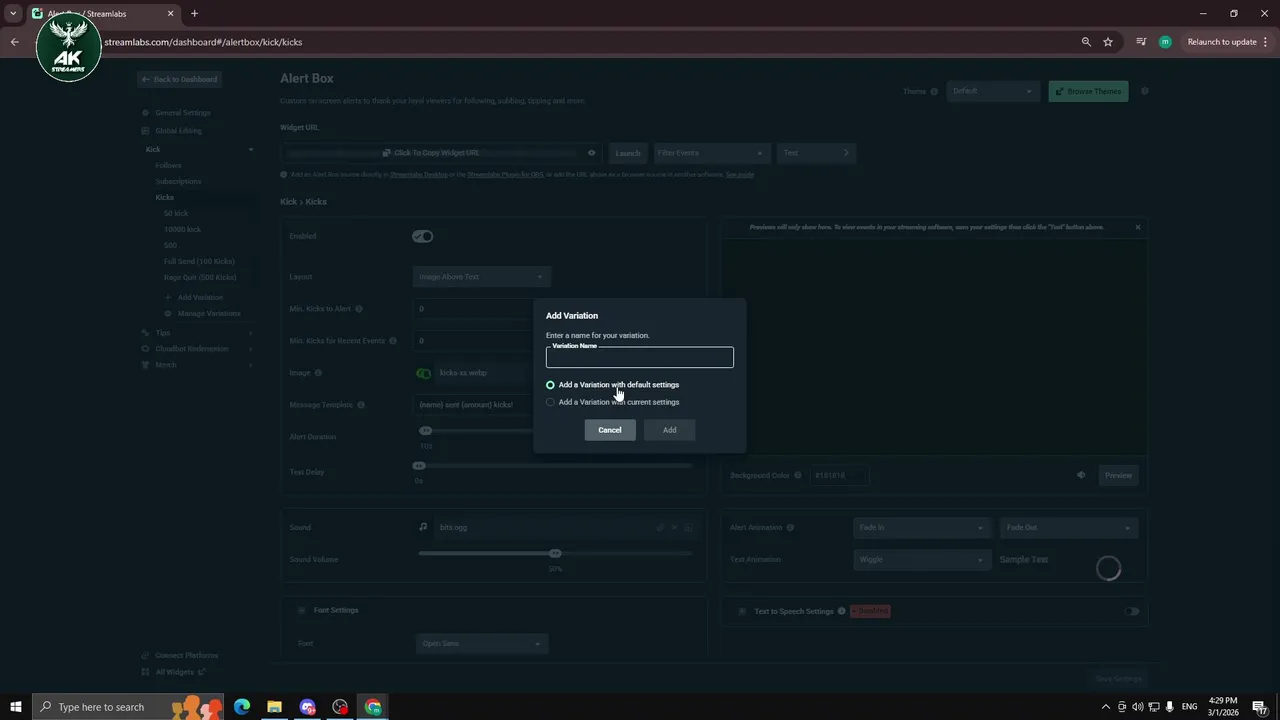The image size is (1280, 720).
Task: Toggle Text to Speech Settings switch
Action: [x=1132, y=611]
